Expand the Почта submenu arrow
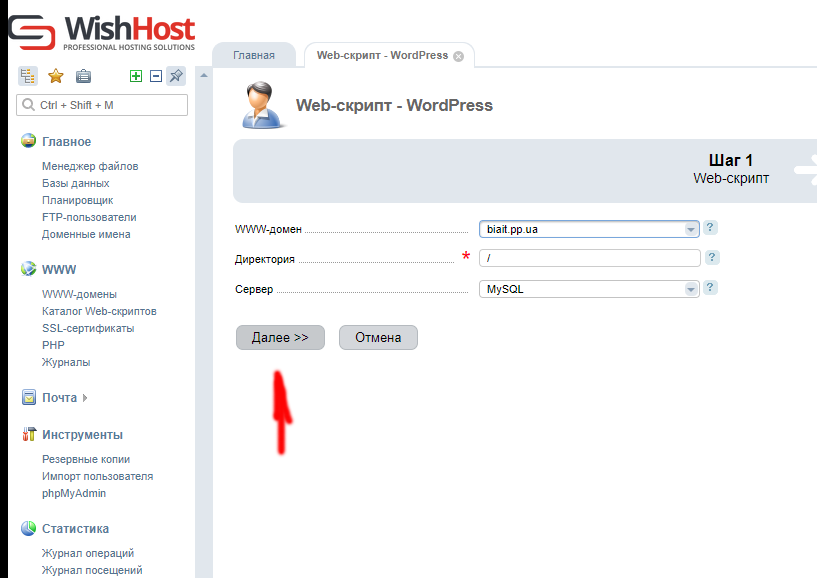Screen dimensions: 817x578 click(x=85, y=398)
